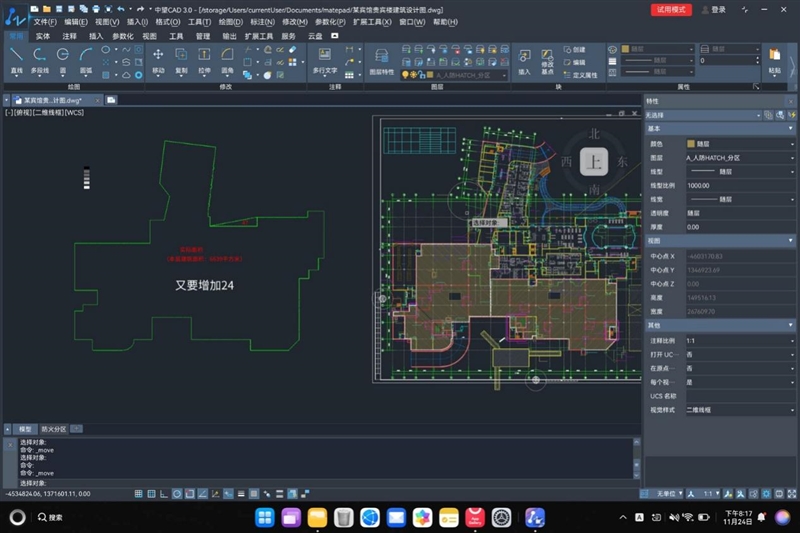
Task: Switch to the 注释 ribbon tab
Action: (x=69, y=35)
